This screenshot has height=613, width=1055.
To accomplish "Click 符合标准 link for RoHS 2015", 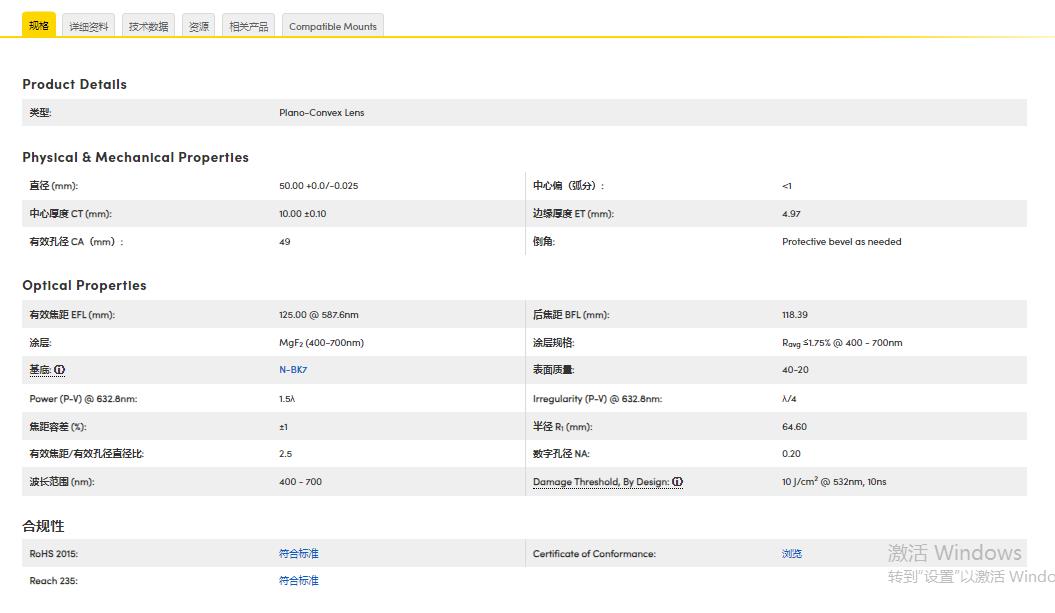I will tap(299, 554).
